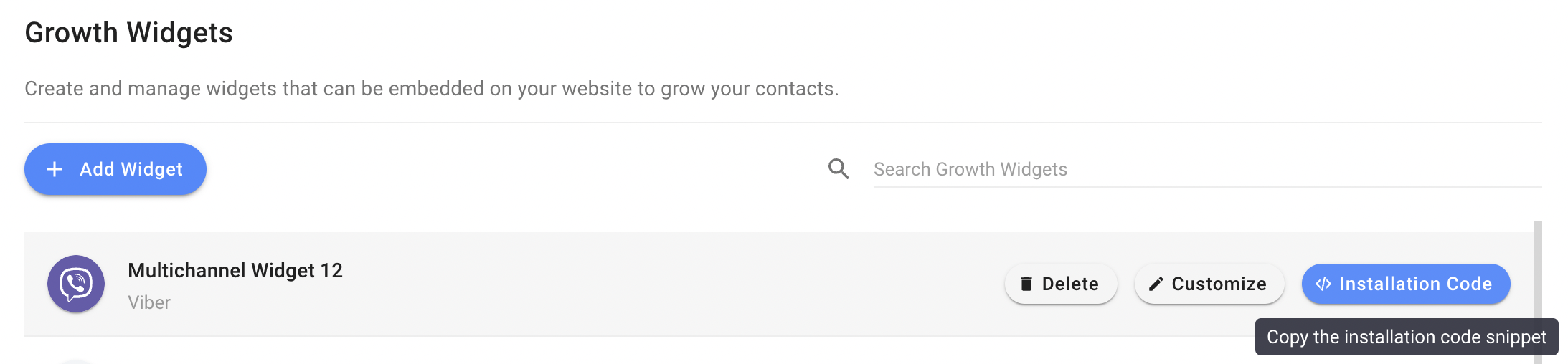Click the 'Create and manage widgets' description text
The height and width of the screenshot is (364, 1568).
[431, 89]
